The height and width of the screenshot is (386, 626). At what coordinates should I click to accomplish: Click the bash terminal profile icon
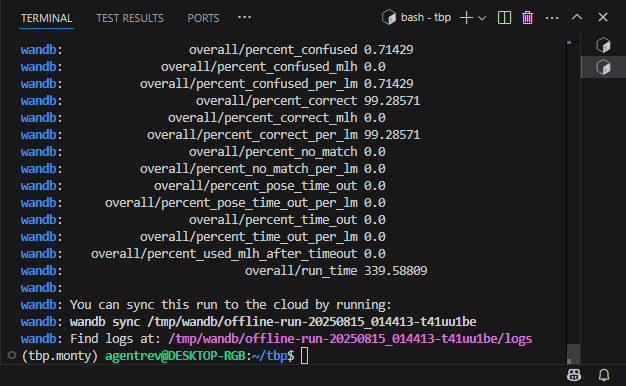[389, 18]
